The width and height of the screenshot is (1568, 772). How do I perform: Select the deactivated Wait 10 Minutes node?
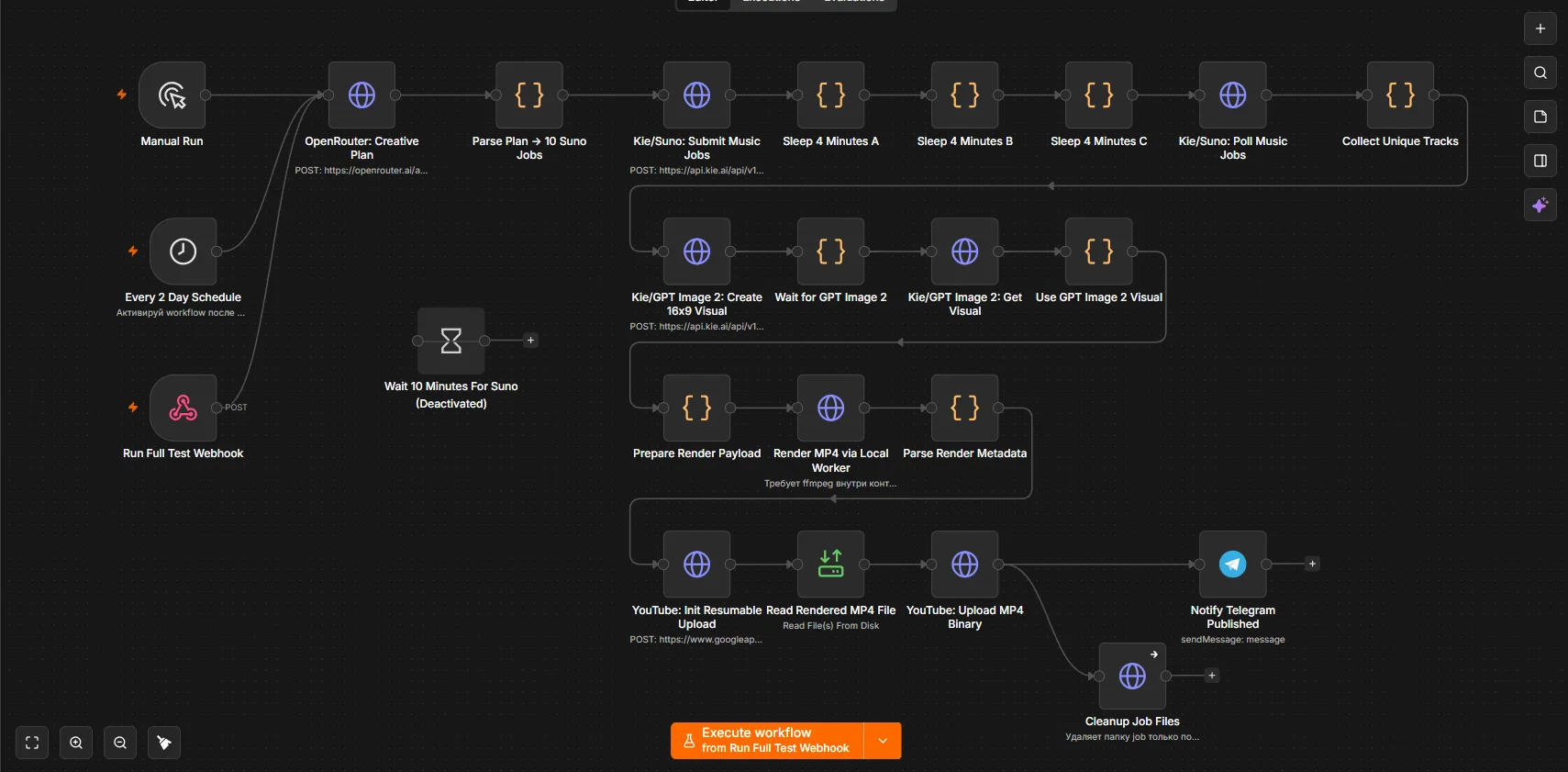pyautogui.click(x=450, y=341)
